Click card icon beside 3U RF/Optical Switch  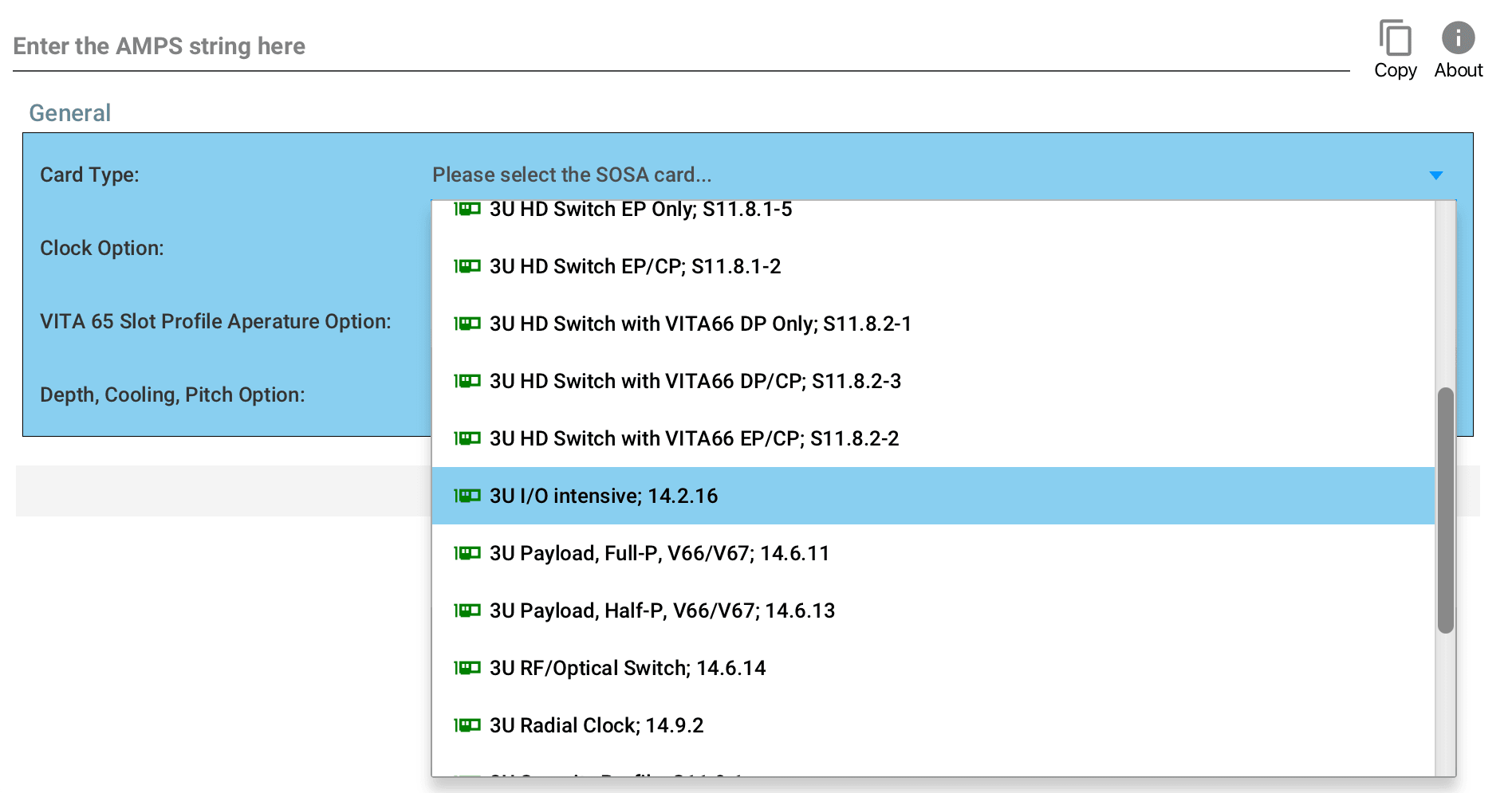(x=467, y=668)
